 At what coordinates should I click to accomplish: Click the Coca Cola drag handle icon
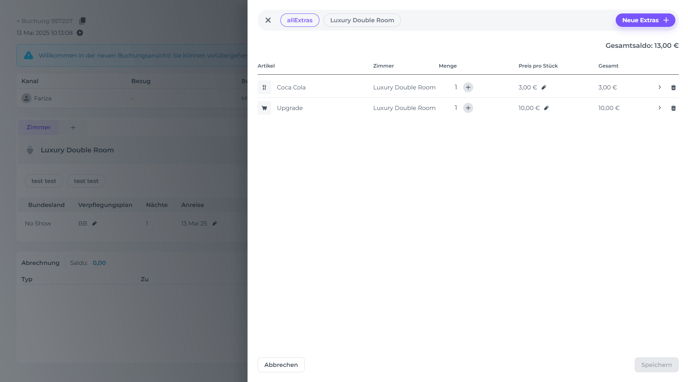pyautogui.click(x=264, y=87)
